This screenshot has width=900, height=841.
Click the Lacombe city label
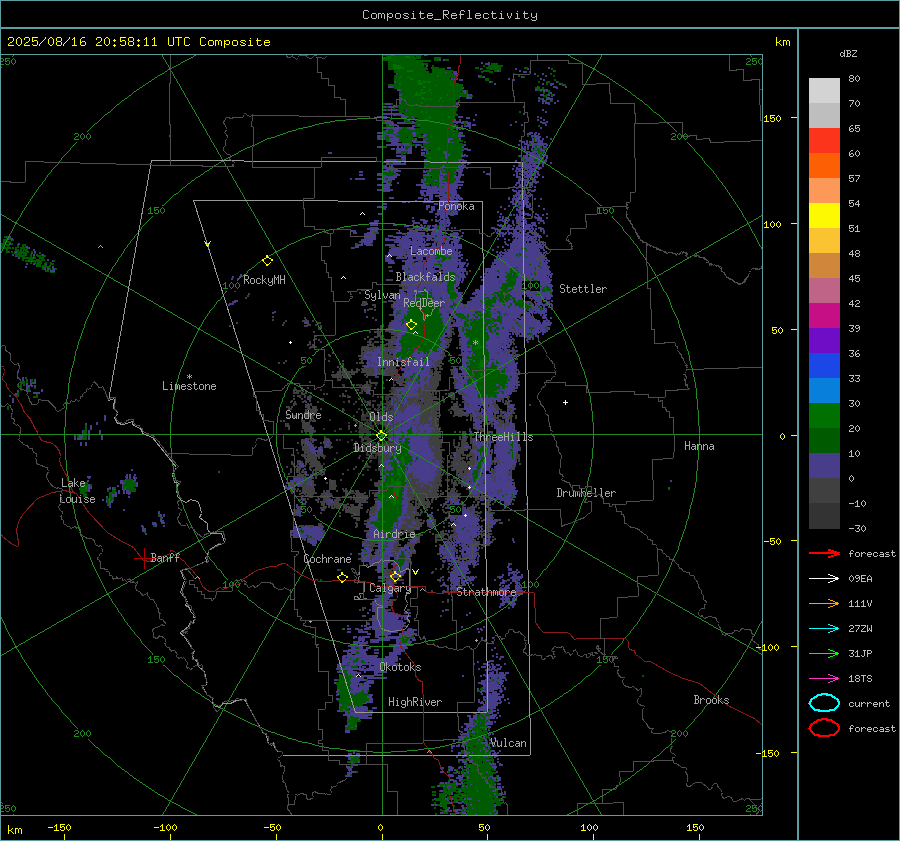click(x=431, y=251)
